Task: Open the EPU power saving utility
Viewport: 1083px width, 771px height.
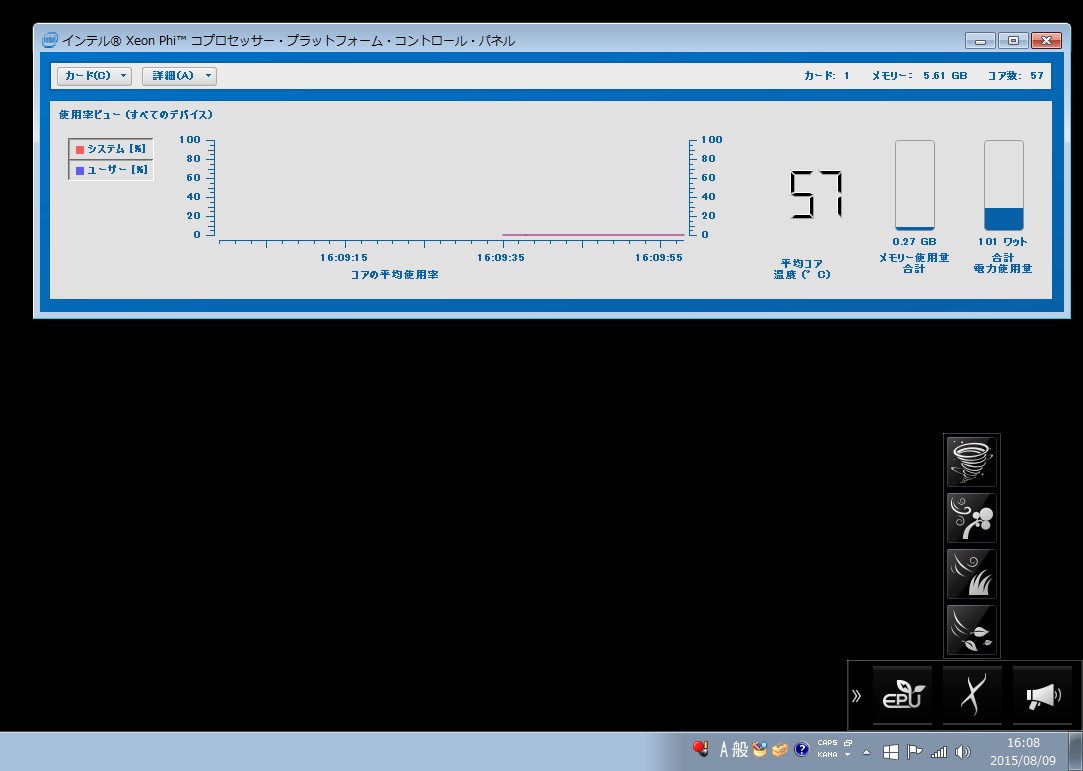Action: [x=903, y=695]
